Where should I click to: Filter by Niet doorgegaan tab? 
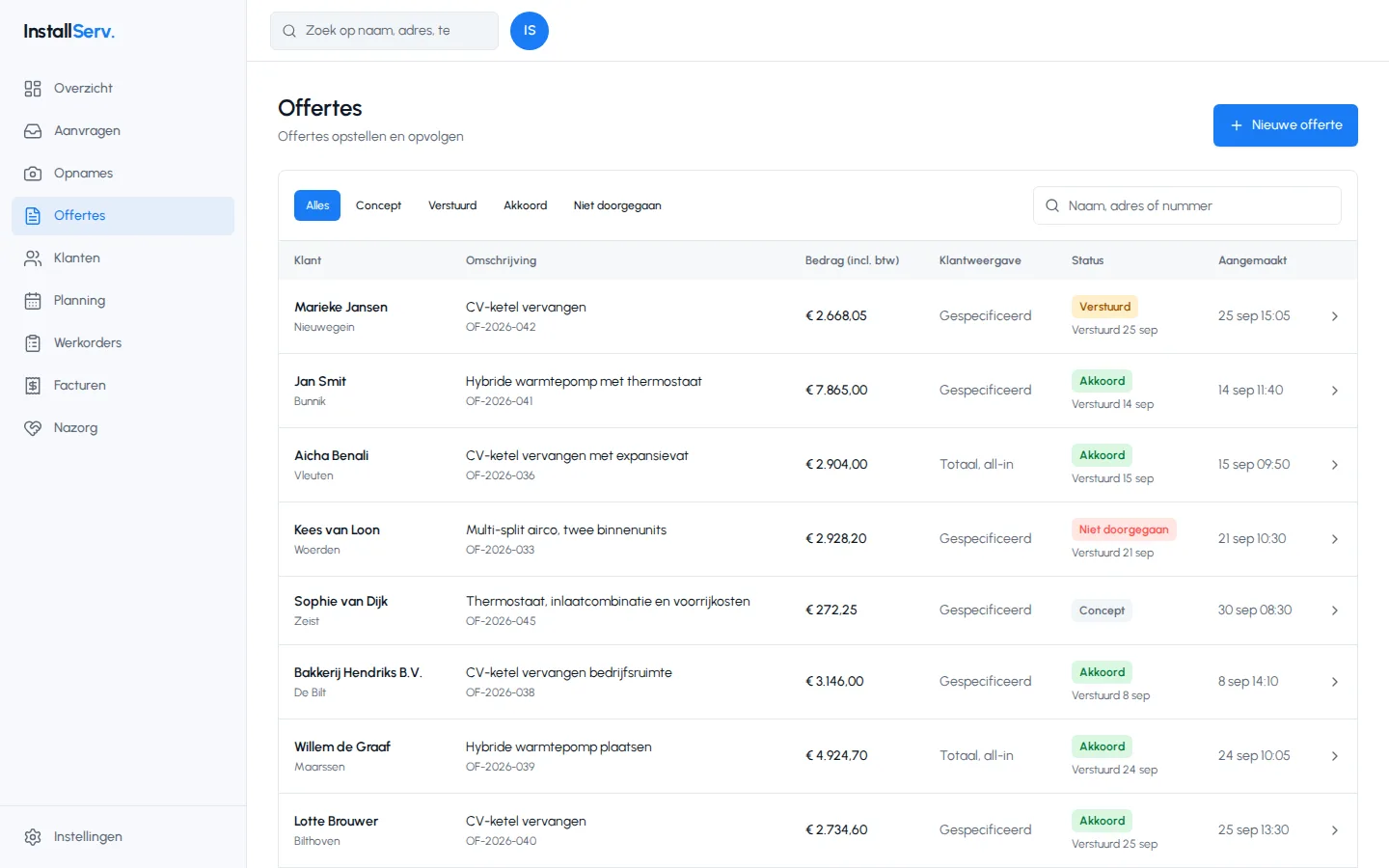tap(617, 205)
